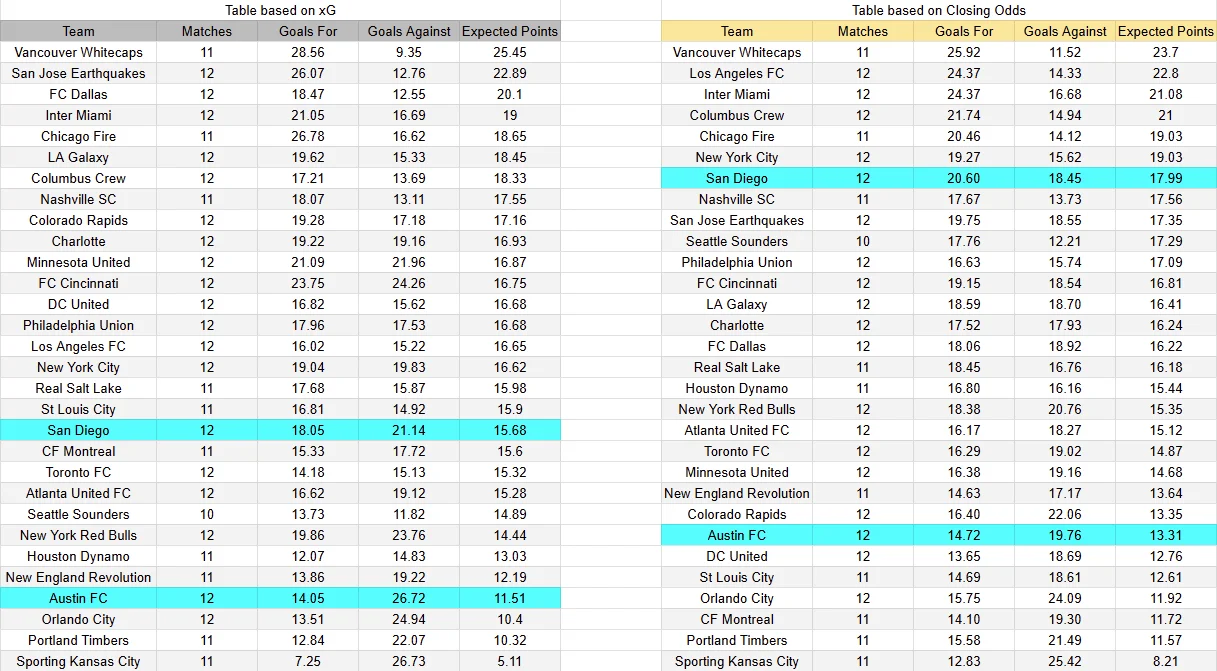Select the "Table based on Closing Odds" title cell
1217x671 pixels.
(939, 10)
